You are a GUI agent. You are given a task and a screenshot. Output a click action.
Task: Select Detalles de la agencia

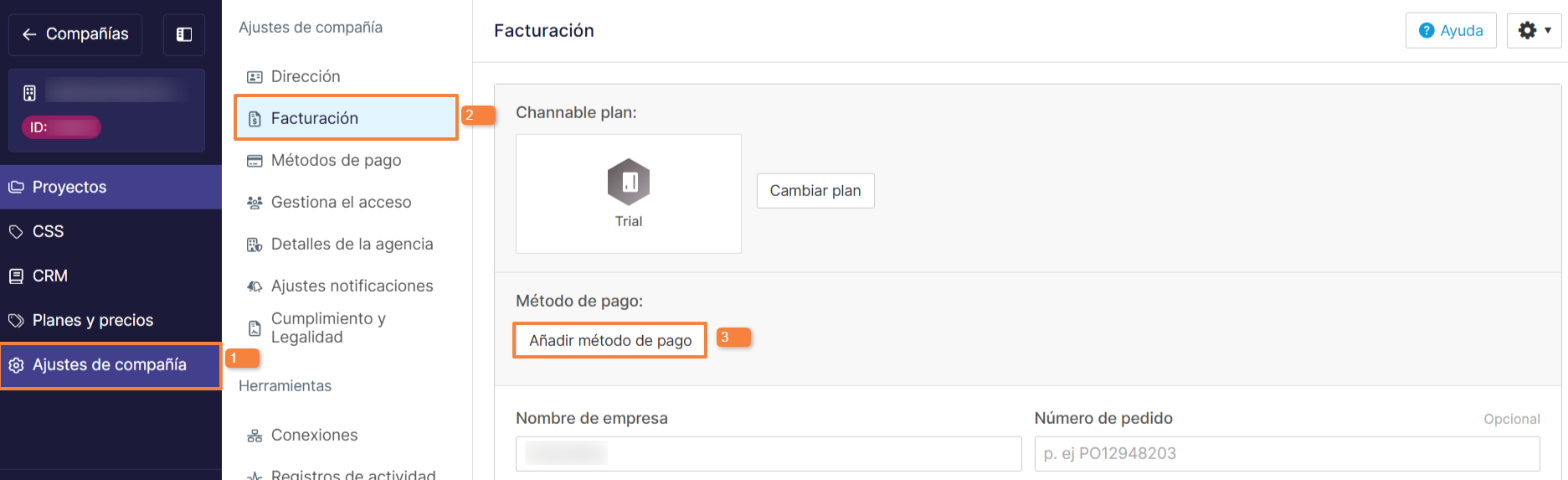[352, 244]
